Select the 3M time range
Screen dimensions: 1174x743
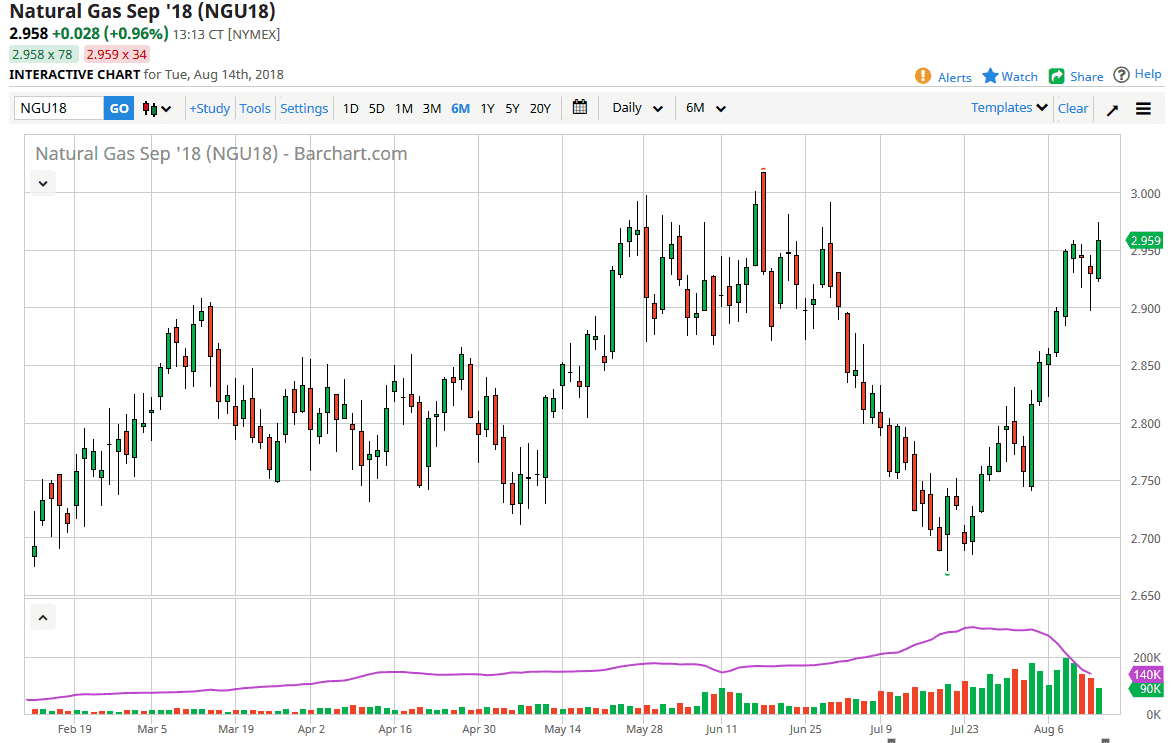click(x=431, y=108)
